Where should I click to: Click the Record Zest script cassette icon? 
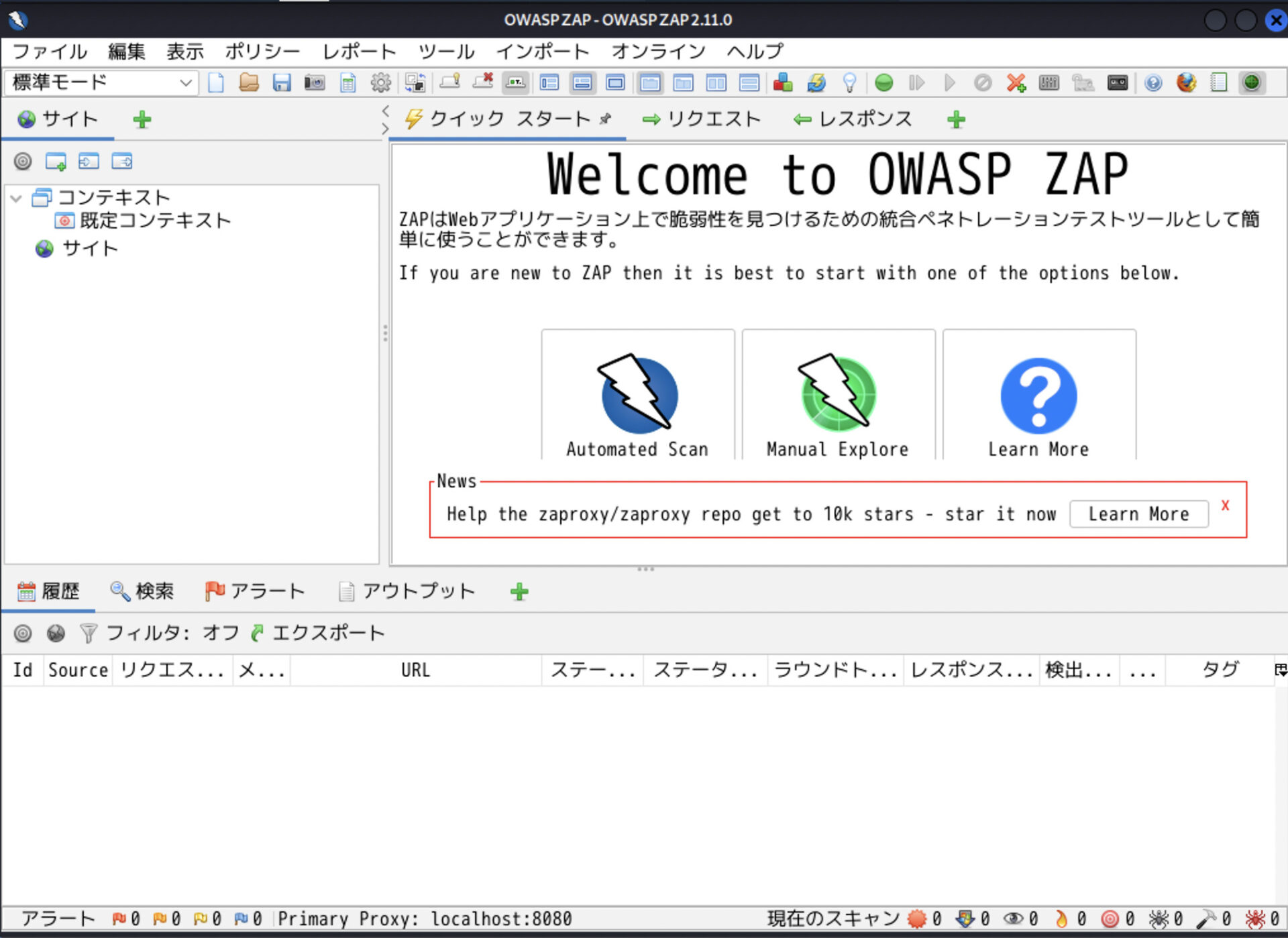pos(1118,82)
